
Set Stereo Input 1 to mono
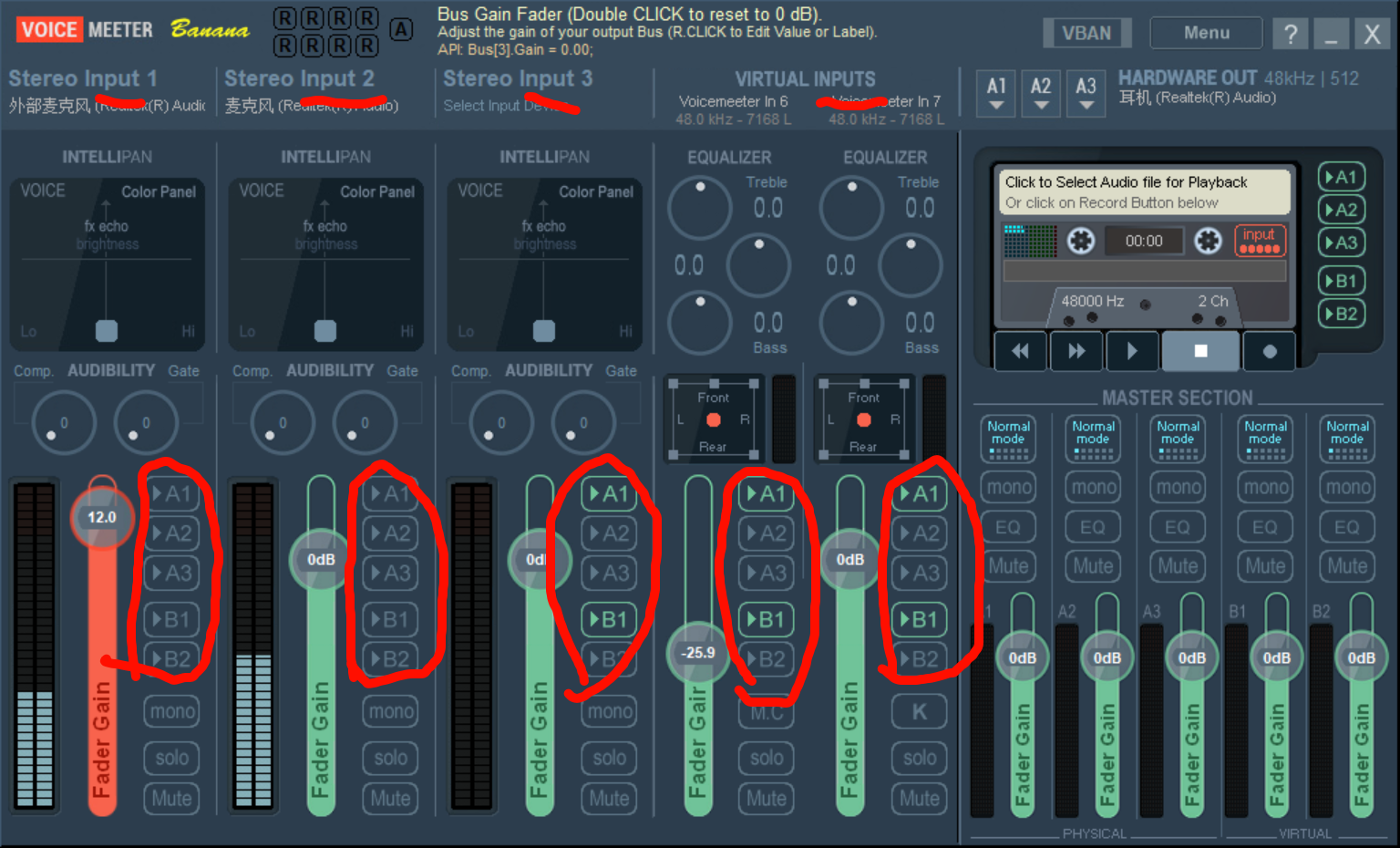(171, 711)
